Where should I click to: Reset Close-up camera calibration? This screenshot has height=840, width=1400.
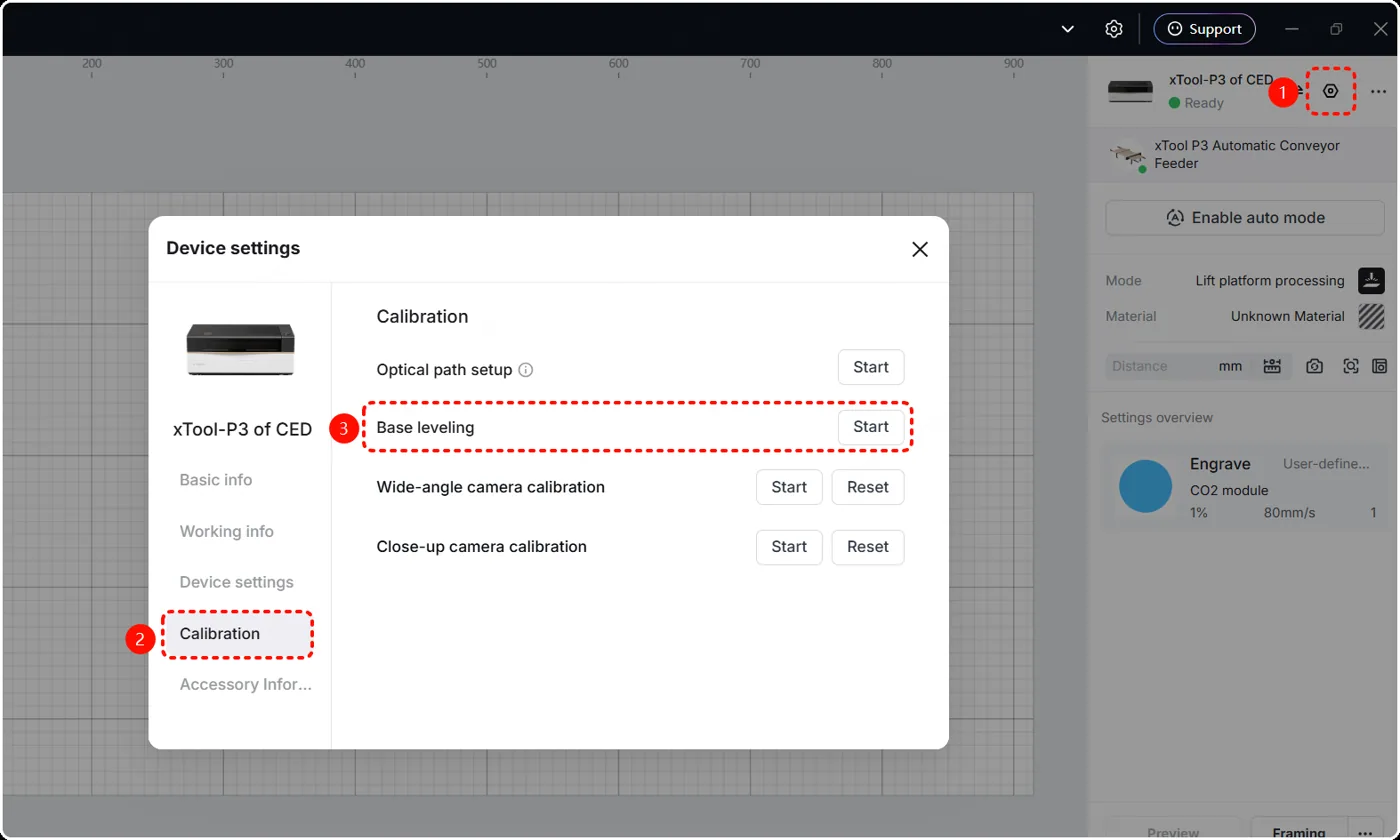tap(868, 547)
